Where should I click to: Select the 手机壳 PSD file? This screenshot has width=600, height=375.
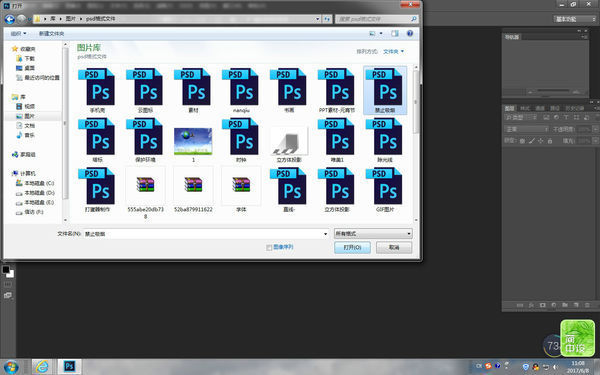(x=97, y=90)
